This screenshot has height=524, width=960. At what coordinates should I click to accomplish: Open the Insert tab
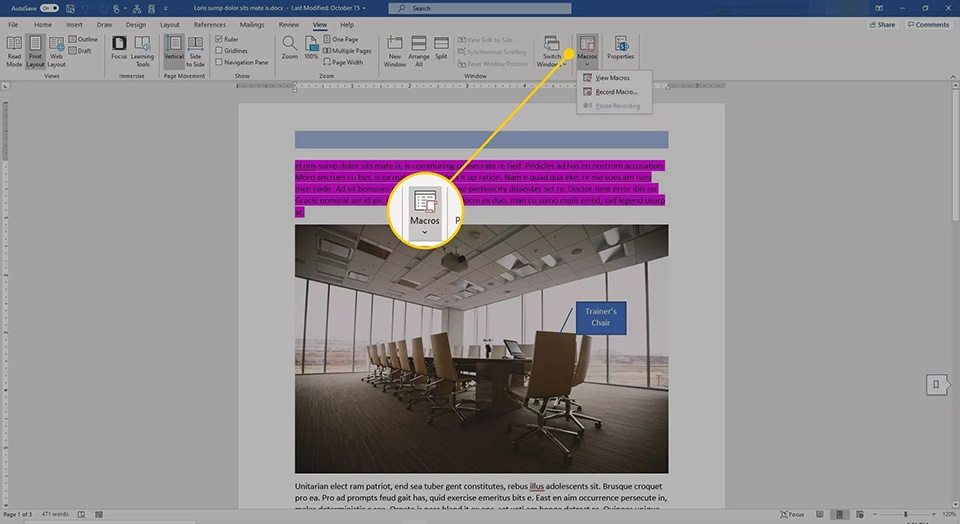(74, 25)
